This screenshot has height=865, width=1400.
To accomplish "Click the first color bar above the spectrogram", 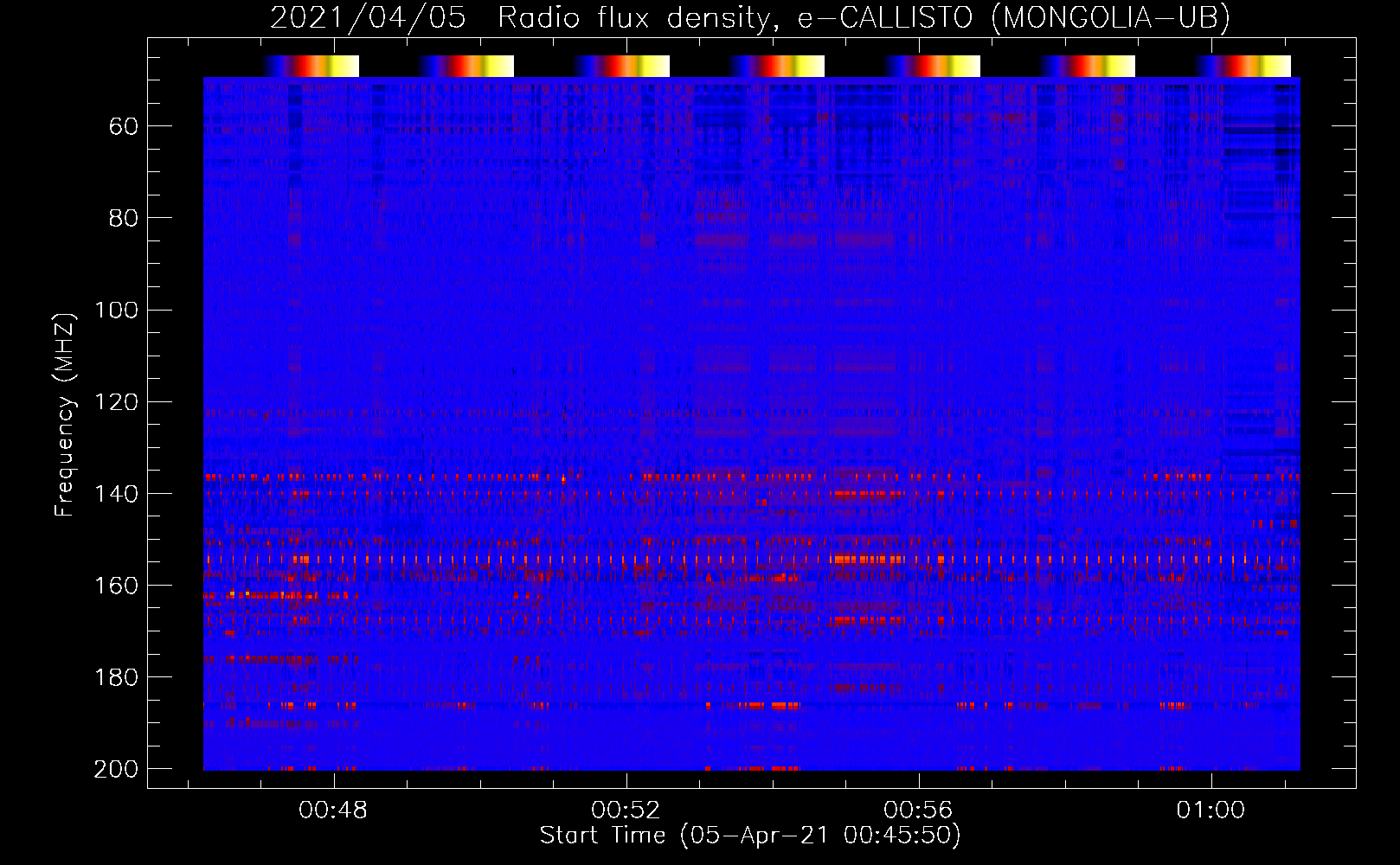I will pyautogui.click(x=311, y=67).
